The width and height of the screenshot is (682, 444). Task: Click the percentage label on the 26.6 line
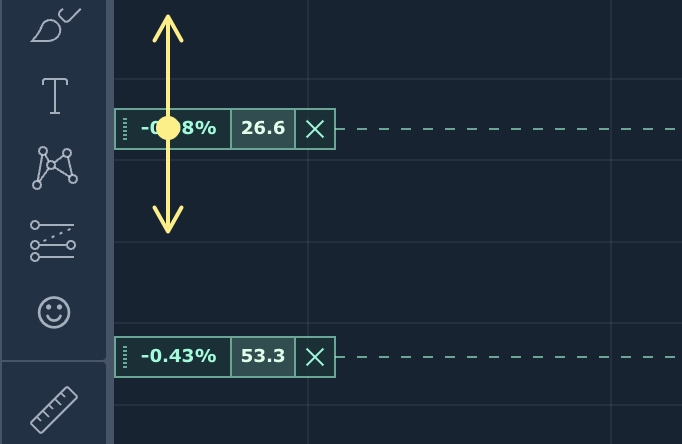pyautogui.click(x=178, y=128)
